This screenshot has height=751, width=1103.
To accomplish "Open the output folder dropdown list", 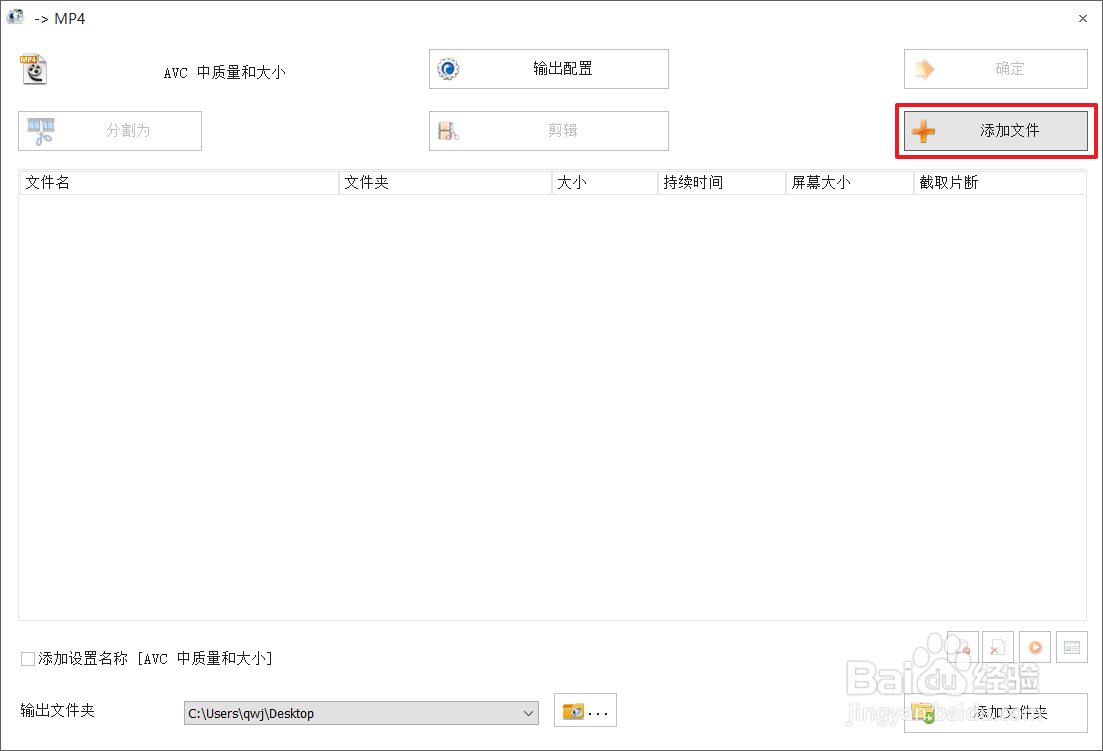I will click(530, 713).
